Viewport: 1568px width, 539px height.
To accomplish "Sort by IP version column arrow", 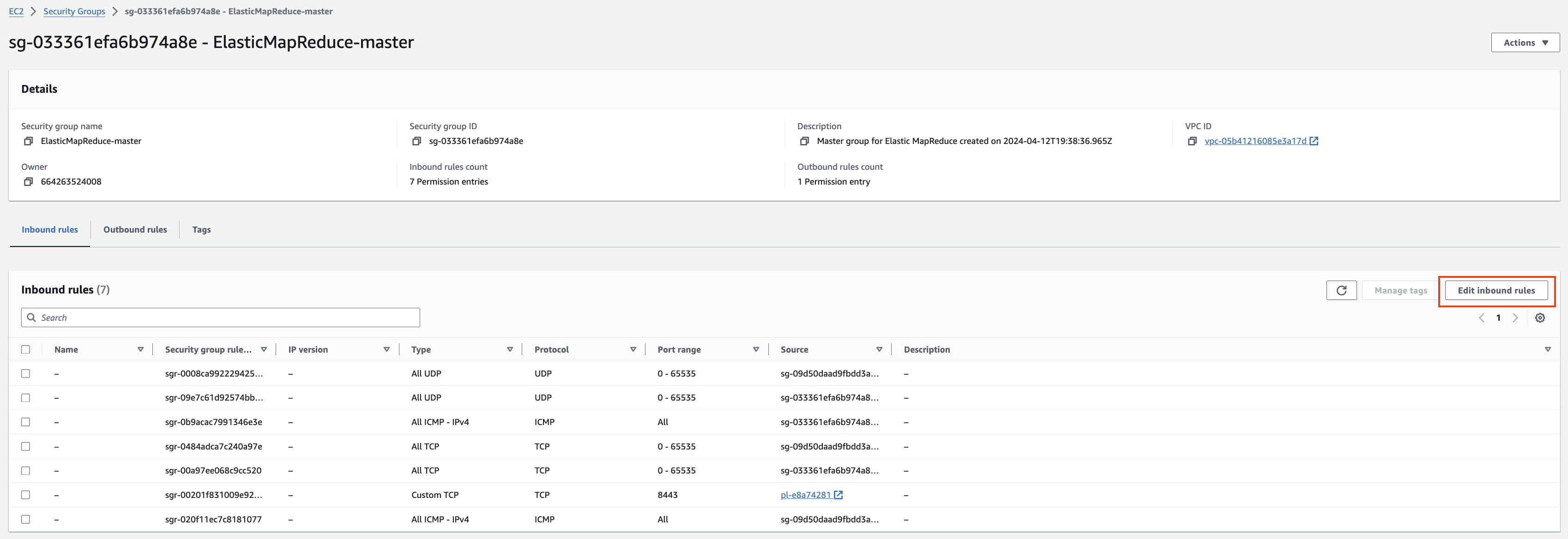I will (386, 350).
